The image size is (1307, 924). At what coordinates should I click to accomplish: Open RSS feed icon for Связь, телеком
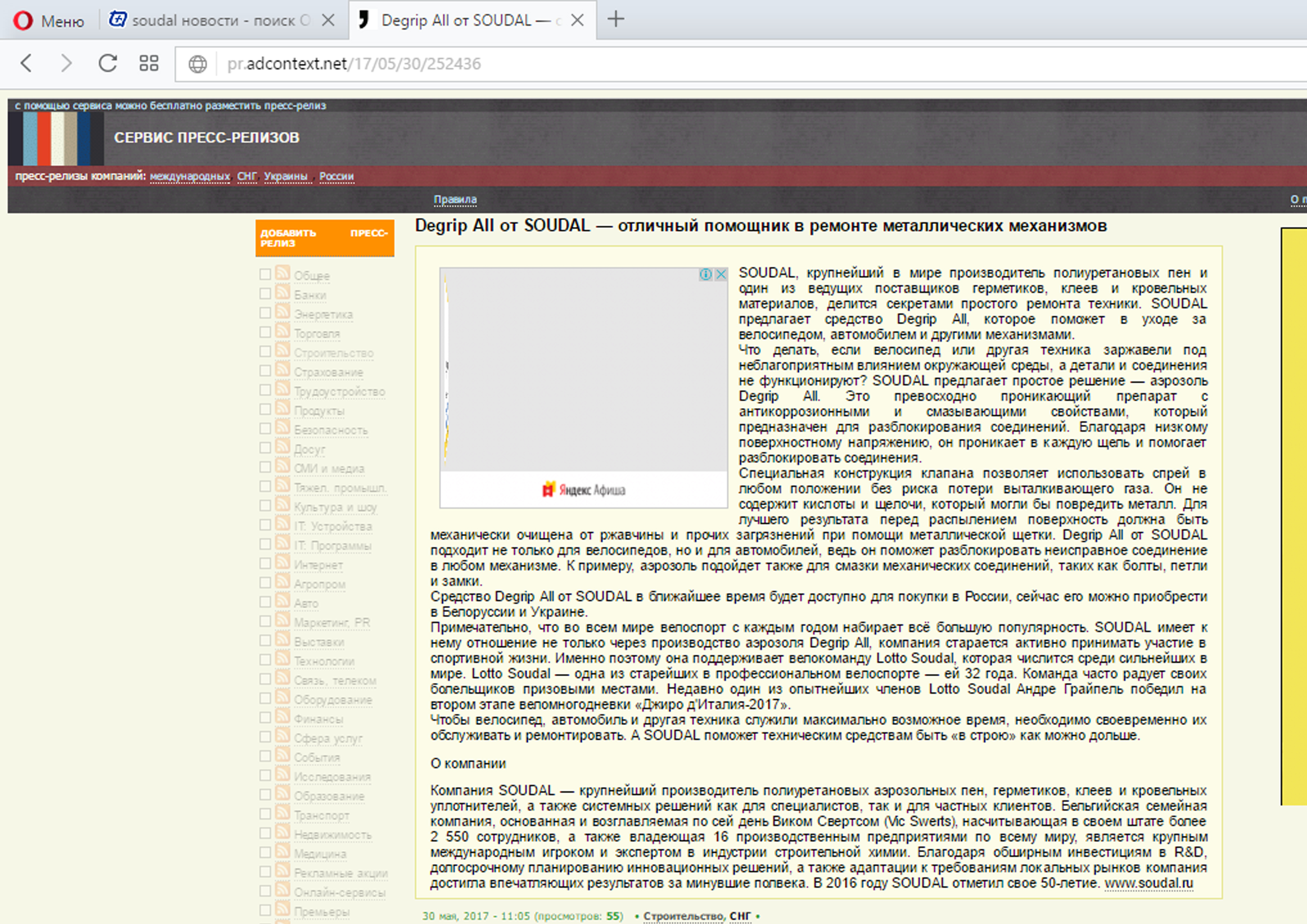point(282,678)
